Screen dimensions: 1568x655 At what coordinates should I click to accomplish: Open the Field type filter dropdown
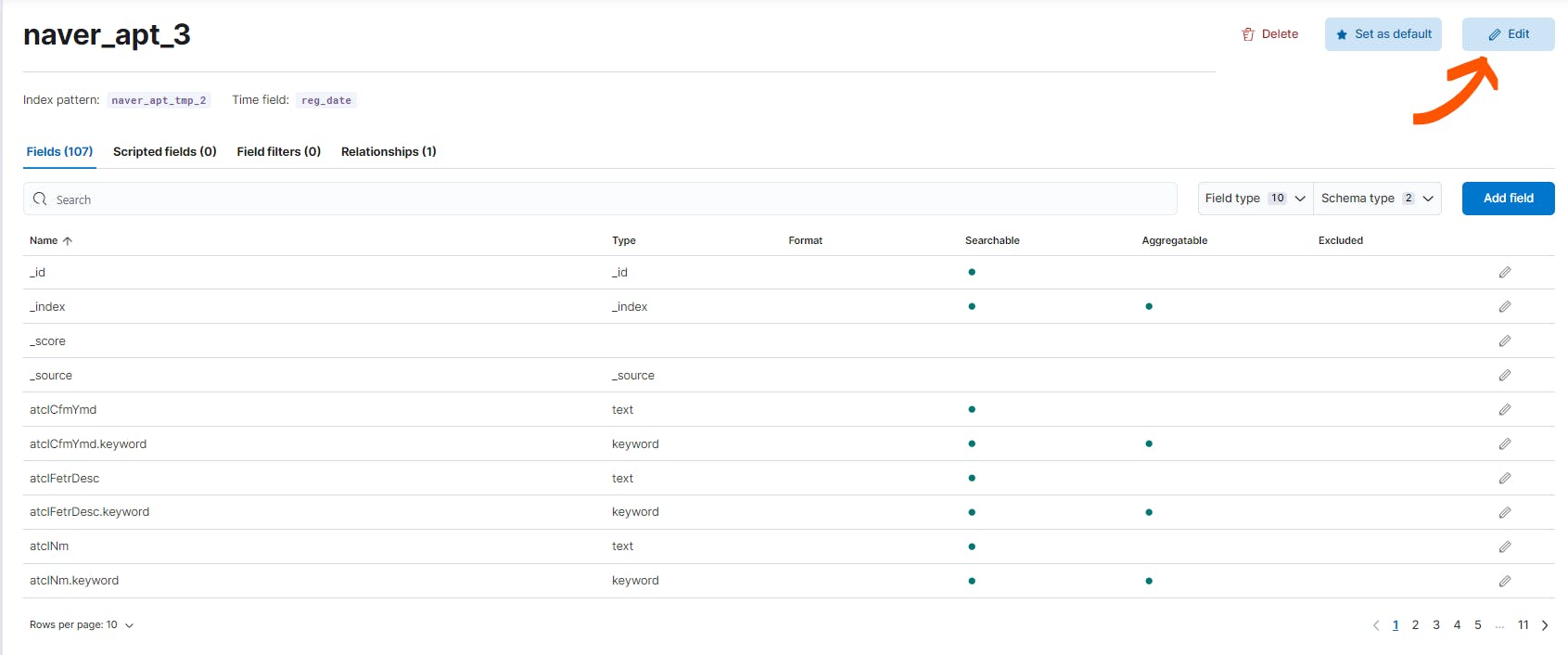pyautogui.click(x=1256, y=199)
